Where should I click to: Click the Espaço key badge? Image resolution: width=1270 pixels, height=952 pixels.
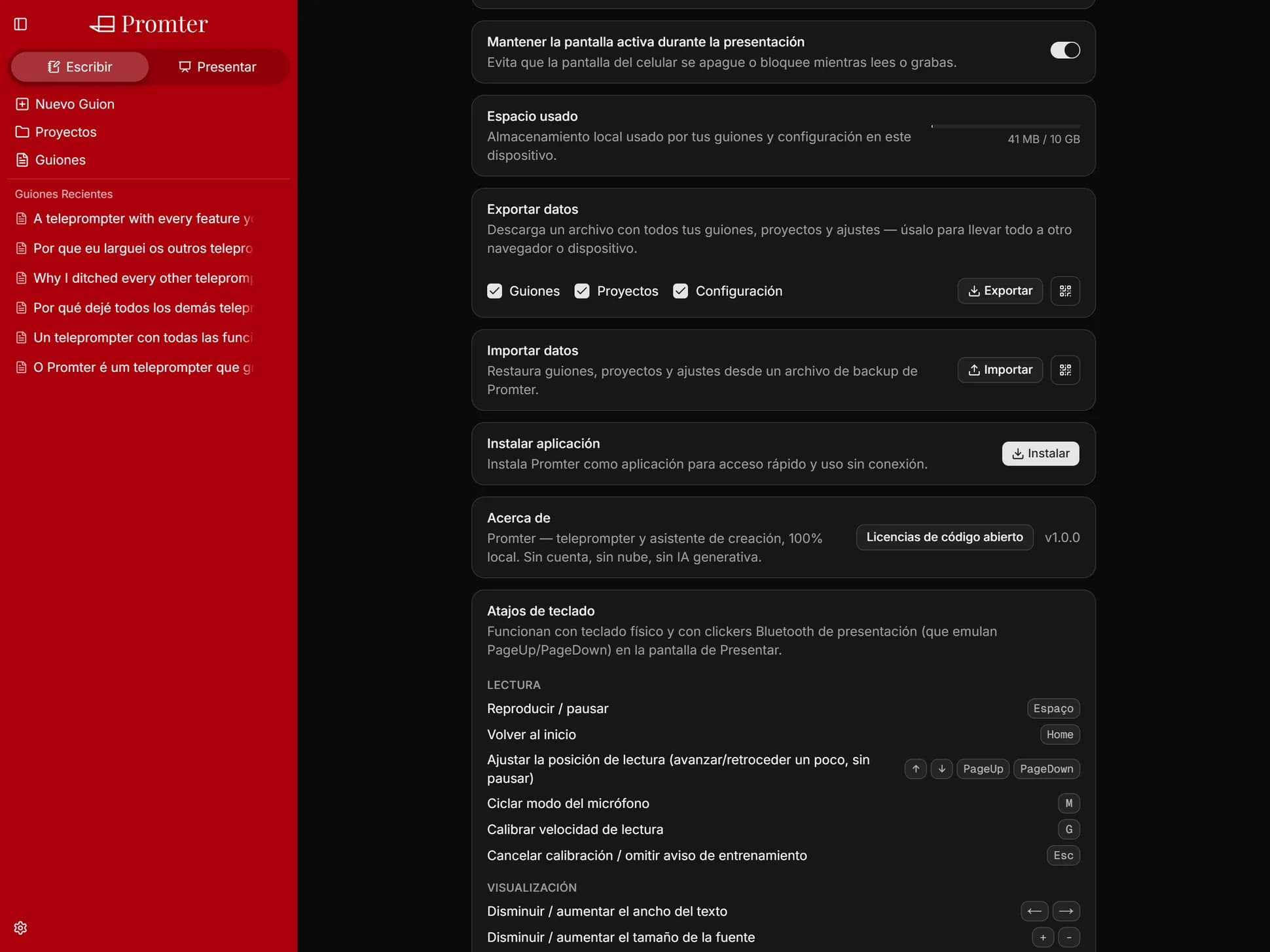1053,708
